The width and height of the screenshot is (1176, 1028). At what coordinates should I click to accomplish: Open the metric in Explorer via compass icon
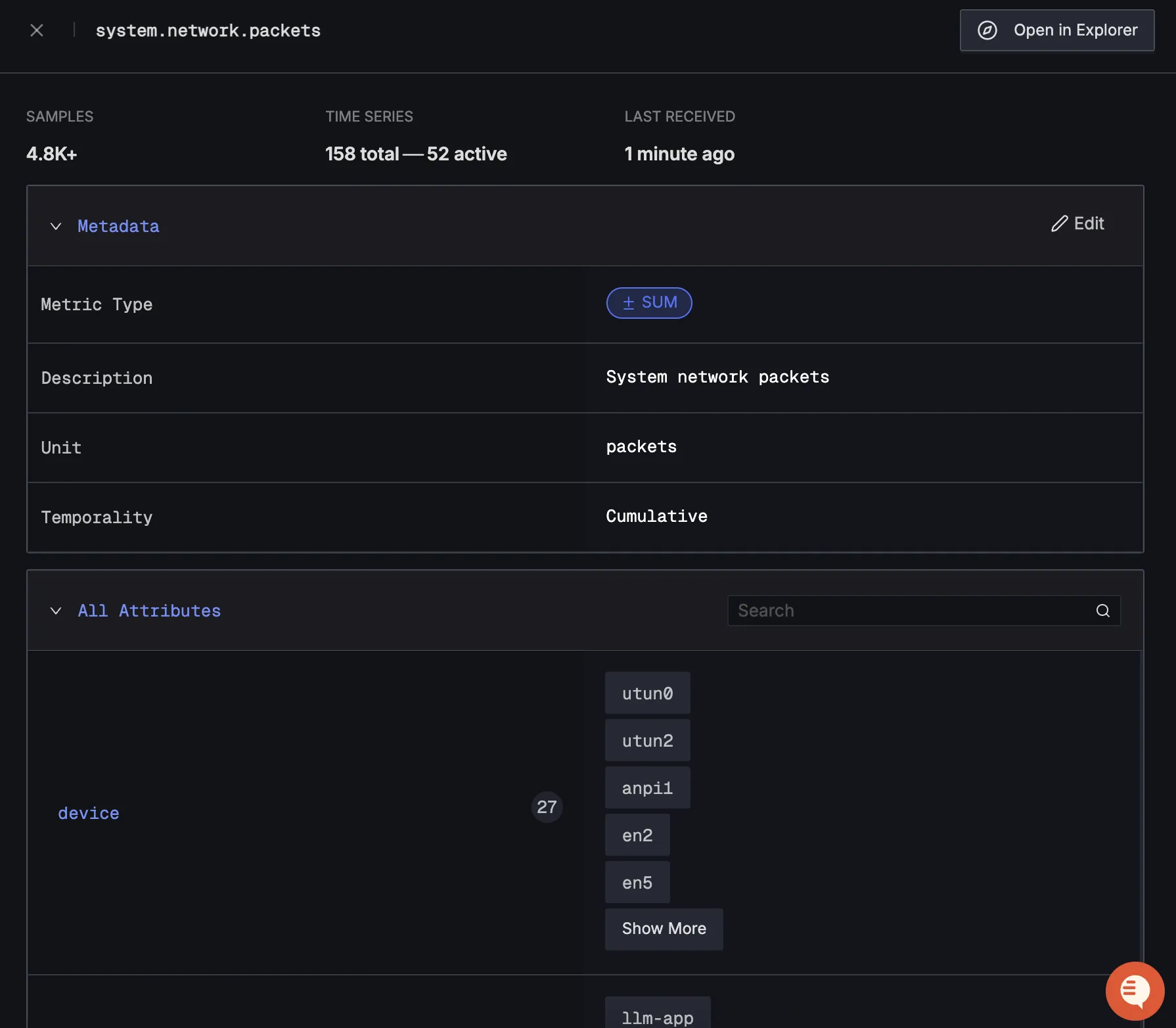pyautogui.click(x=988, y=30)
